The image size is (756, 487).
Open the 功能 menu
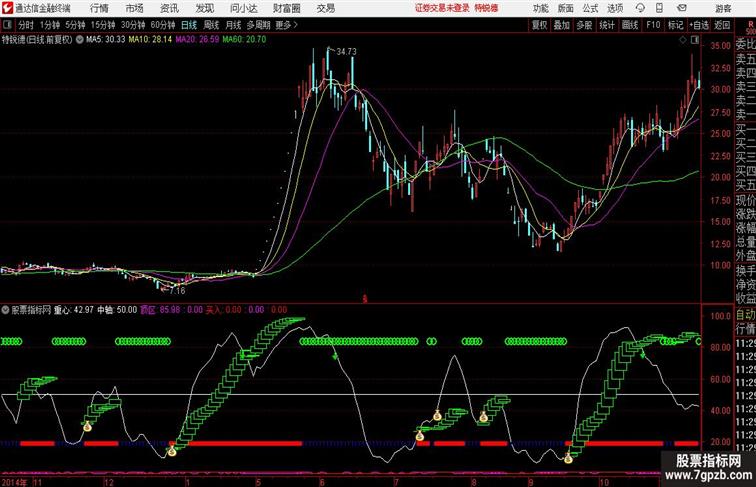point(540,8)
